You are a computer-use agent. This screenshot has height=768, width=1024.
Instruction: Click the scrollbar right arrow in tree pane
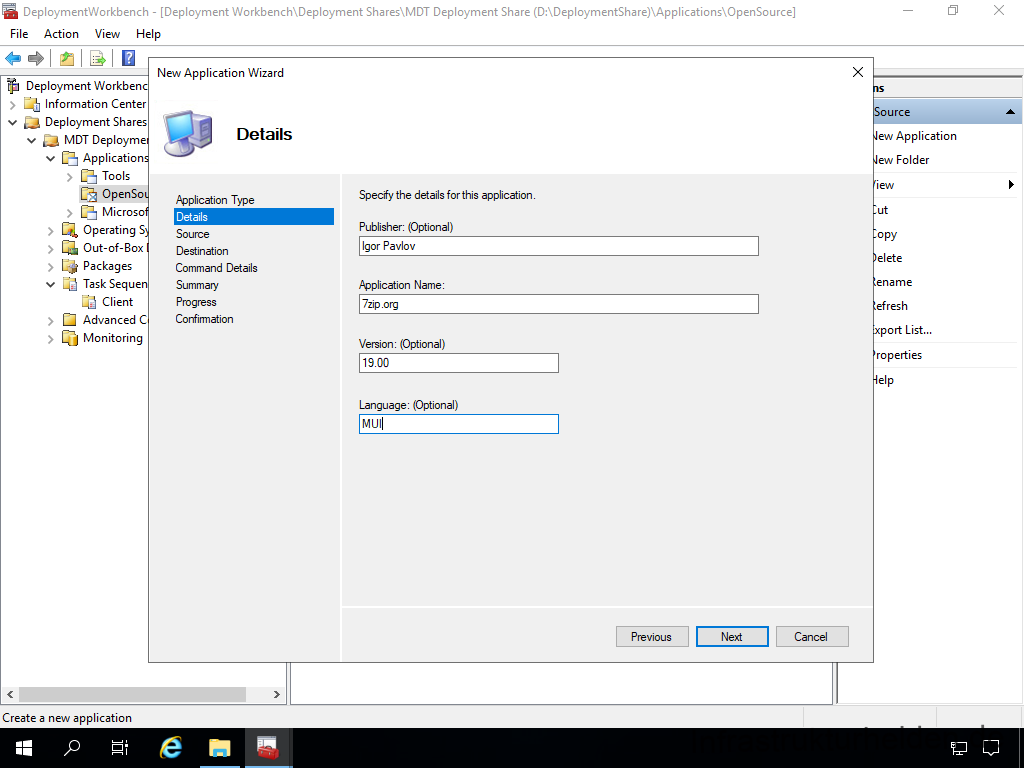[x=277, y=694]
